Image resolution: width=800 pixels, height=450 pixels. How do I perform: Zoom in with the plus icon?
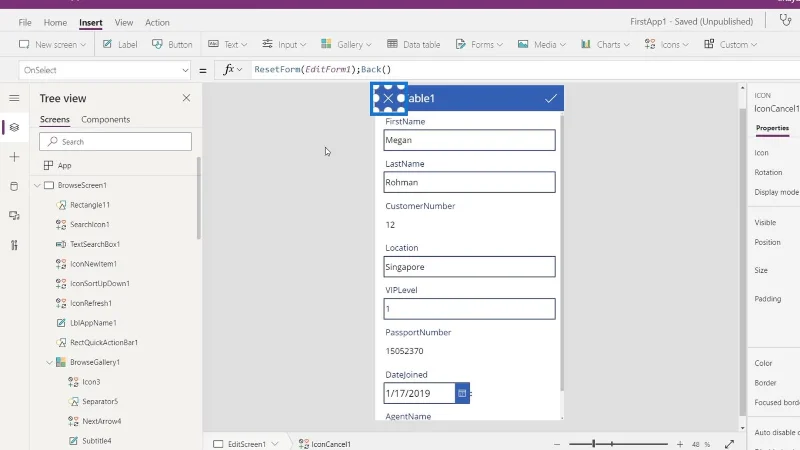tap(680, 444)
